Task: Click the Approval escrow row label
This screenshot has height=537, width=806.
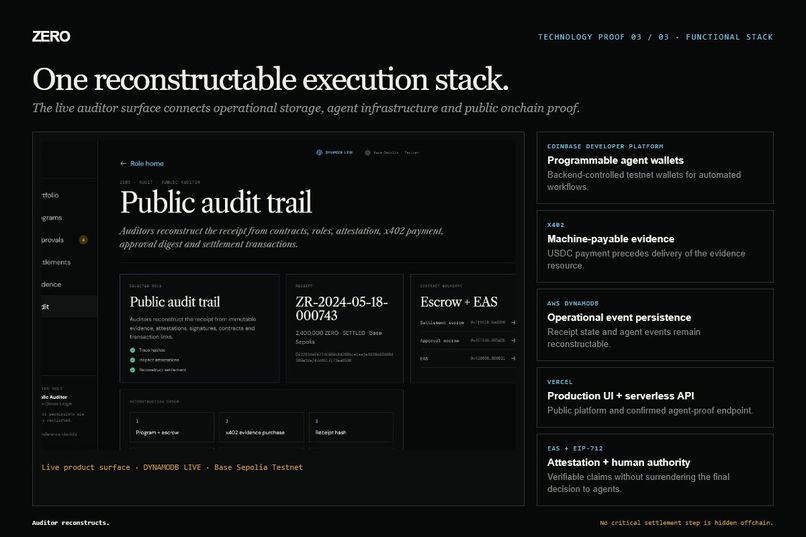Action: tap(439, 341)
